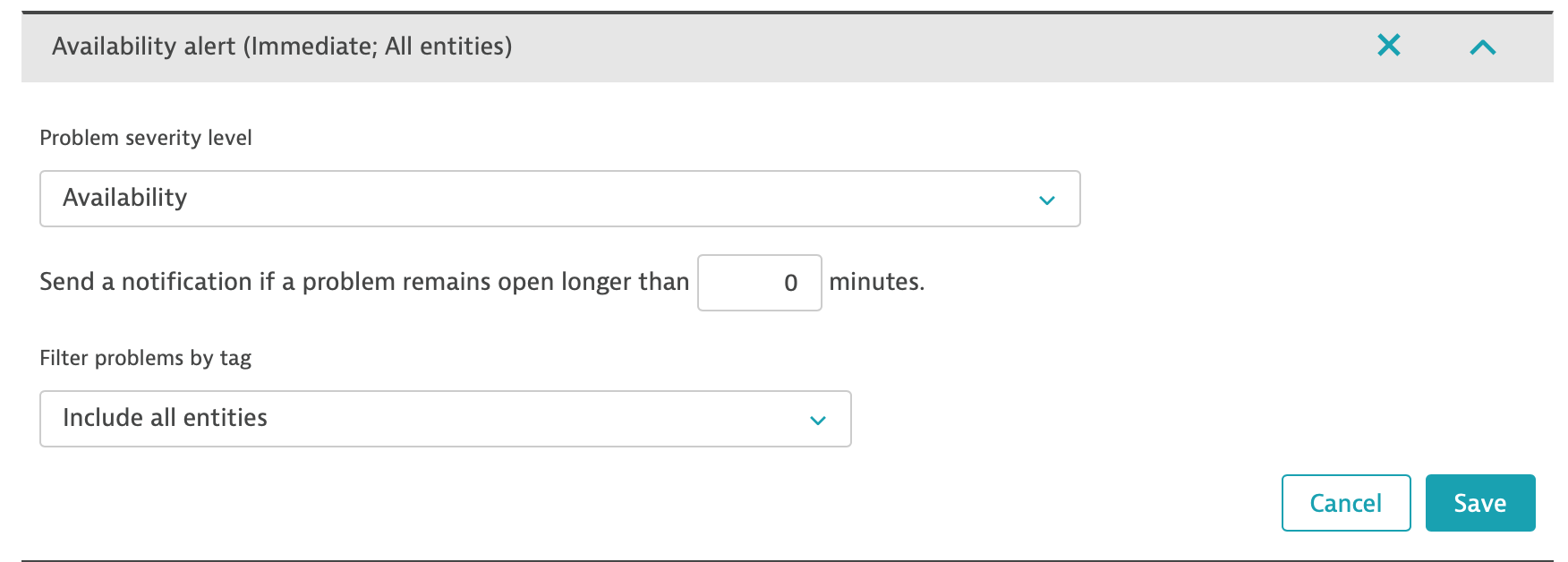Screen dimensions: 1568x562
Task: Delete the Availability alert with X icon
Action: [x=1388, y=45]
